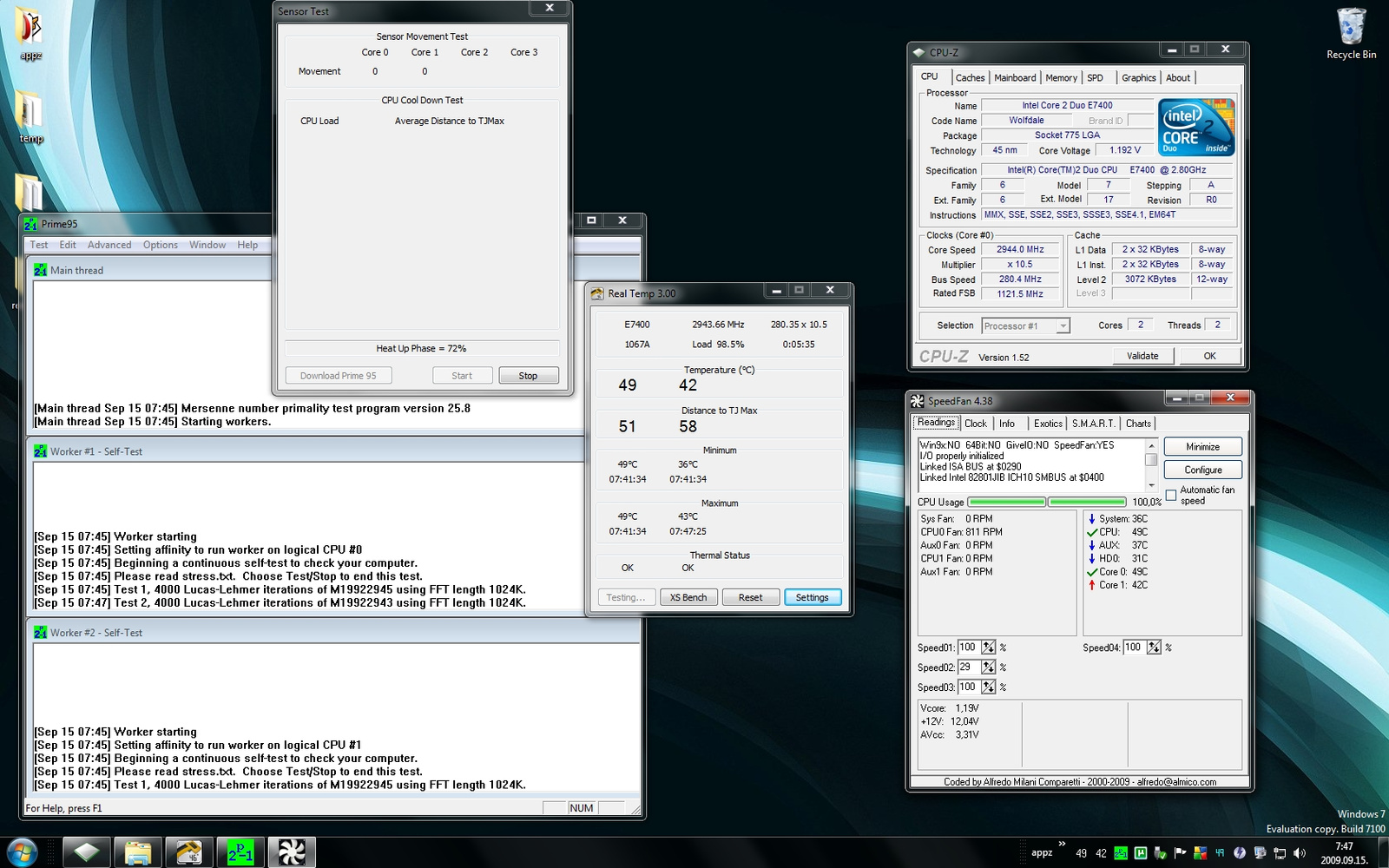
Task: Click the first CPU Usage bar
Action: tap(1006, 502)
